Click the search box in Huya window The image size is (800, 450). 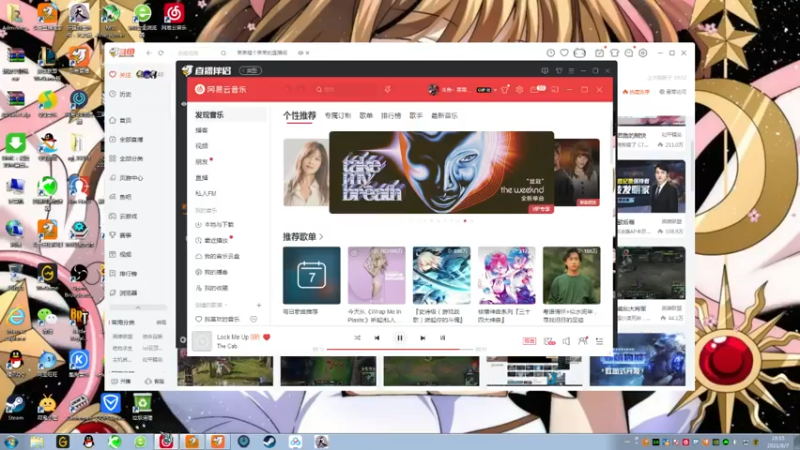[x=202, y=53]
